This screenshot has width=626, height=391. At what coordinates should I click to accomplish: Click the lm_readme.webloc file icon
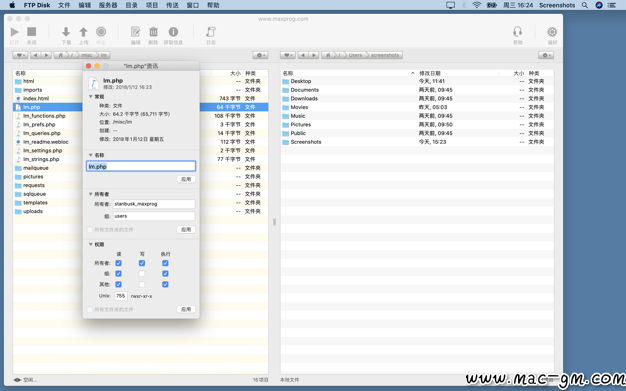pos(18,142)
